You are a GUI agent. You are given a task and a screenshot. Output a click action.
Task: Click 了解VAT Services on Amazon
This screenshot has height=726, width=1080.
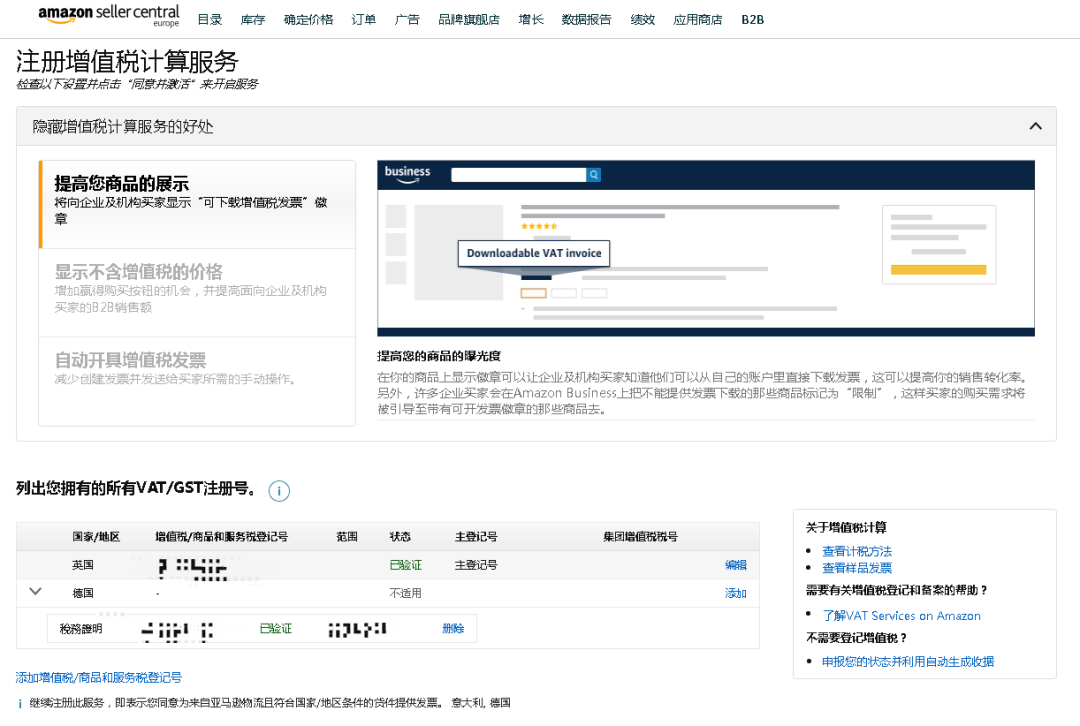(902, 615)
